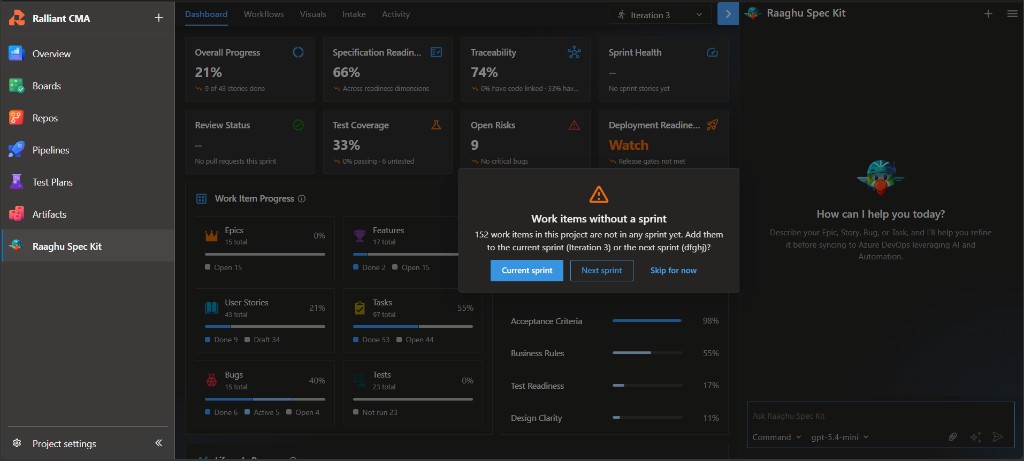Click the Design Clarity 11% value
This screenshot has width=1024, height=461.
(x=711, y=418)
